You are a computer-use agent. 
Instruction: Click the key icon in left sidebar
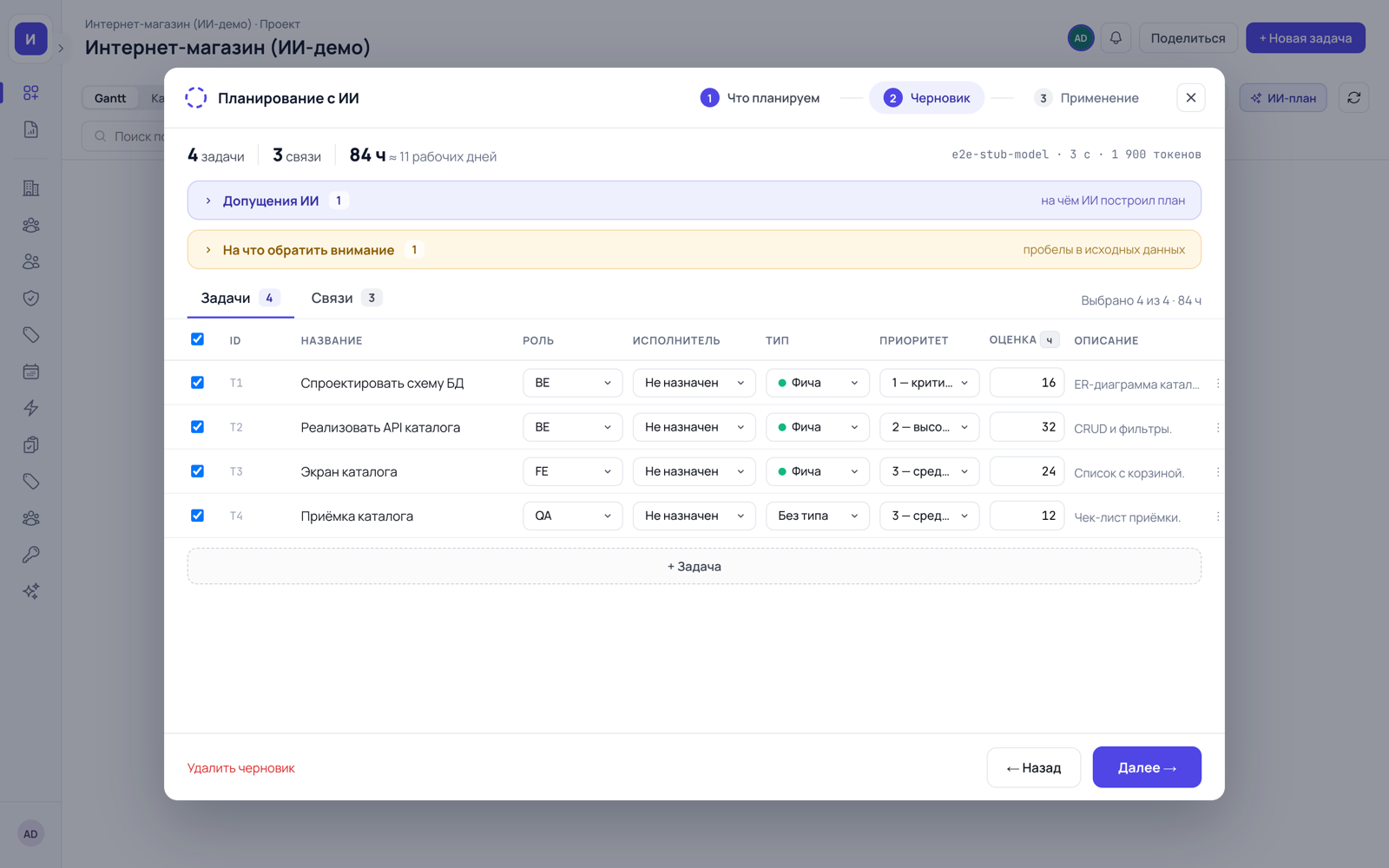click(x=31, y=555)
